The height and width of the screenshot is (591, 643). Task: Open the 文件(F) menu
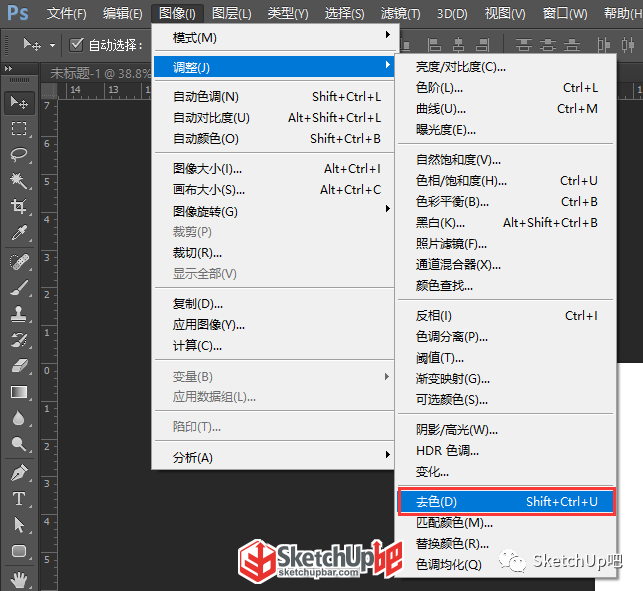pos(66,14)
